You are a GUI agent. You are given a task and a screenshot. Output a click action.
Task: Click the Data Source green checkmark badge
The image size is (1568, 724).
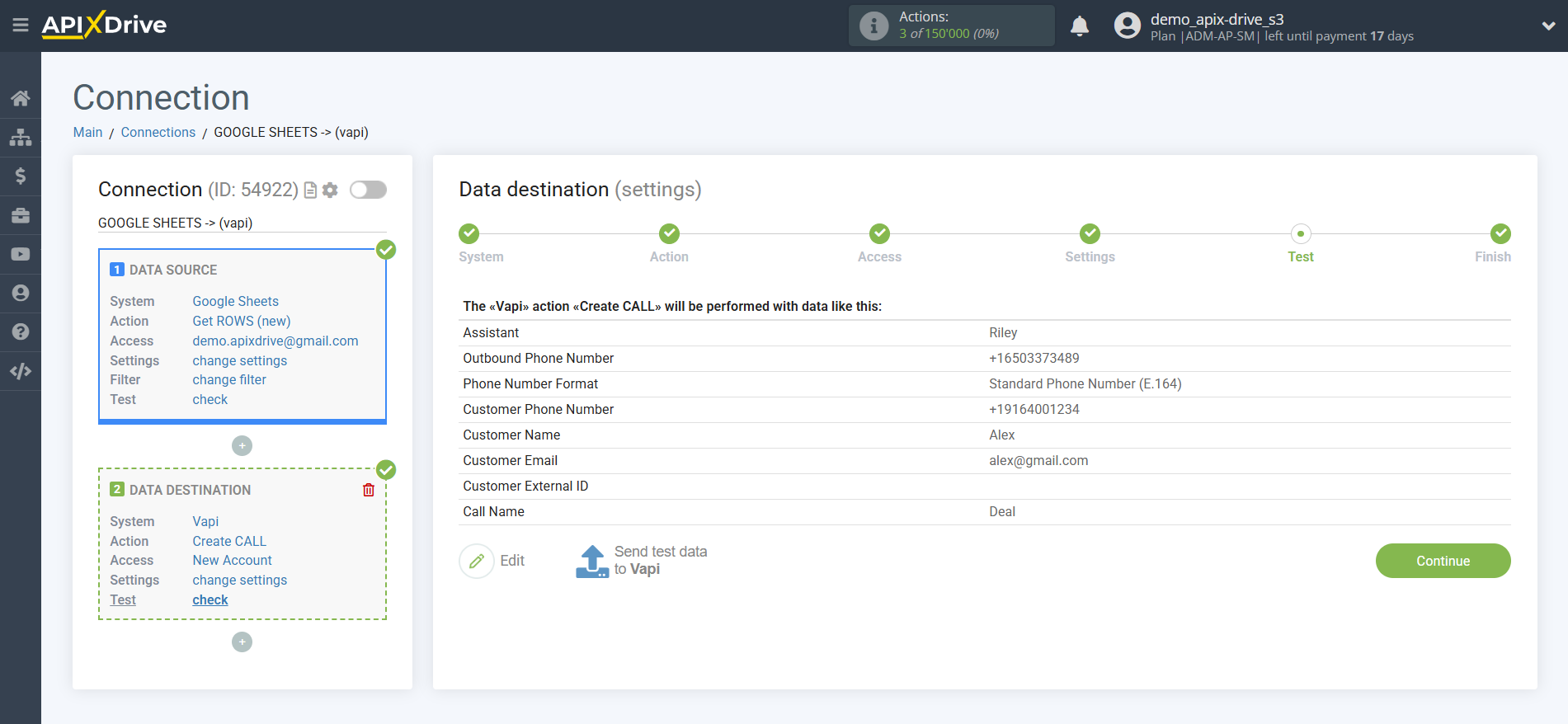[386, 250]
